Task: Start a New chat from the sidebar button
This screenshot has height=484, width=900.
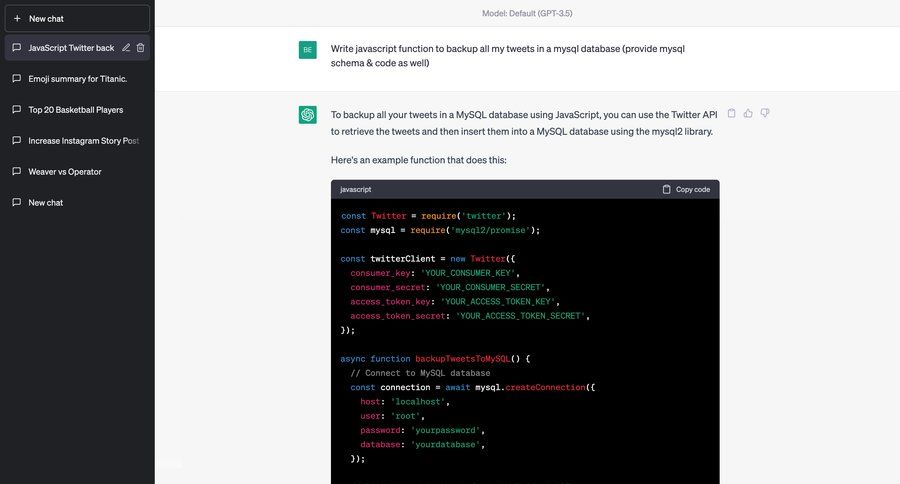Action: [77, 18]
